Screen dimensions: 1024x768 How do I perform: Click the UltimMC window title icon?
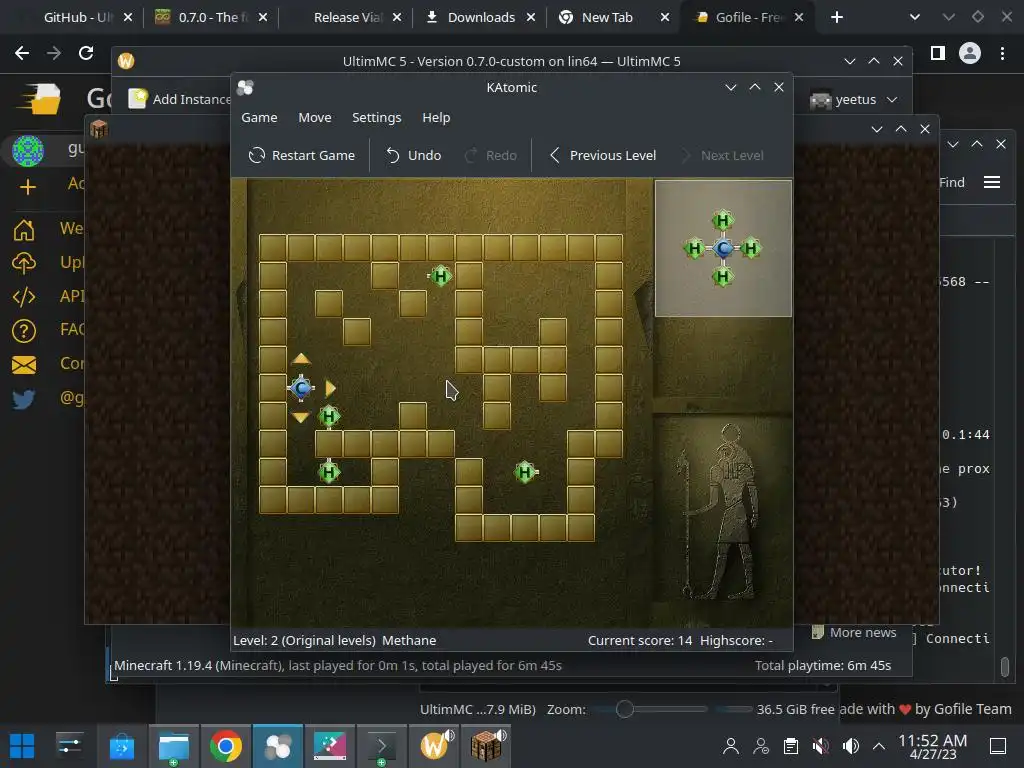(x=126, y=61)
